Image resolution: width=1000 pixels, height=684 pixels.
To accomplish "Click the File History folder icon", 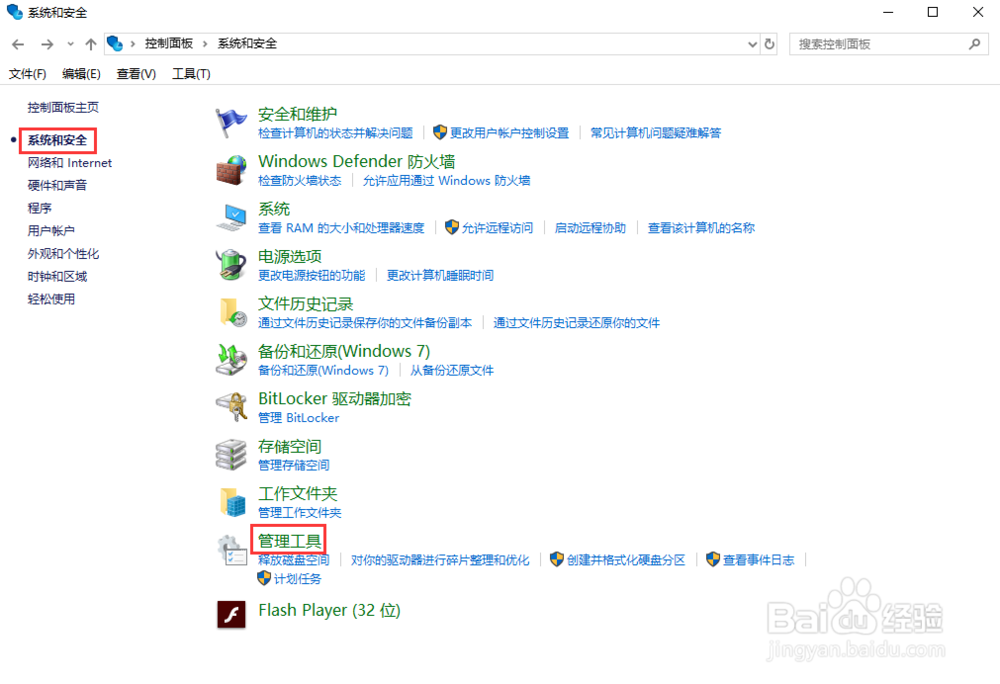I will coord(232,312).
